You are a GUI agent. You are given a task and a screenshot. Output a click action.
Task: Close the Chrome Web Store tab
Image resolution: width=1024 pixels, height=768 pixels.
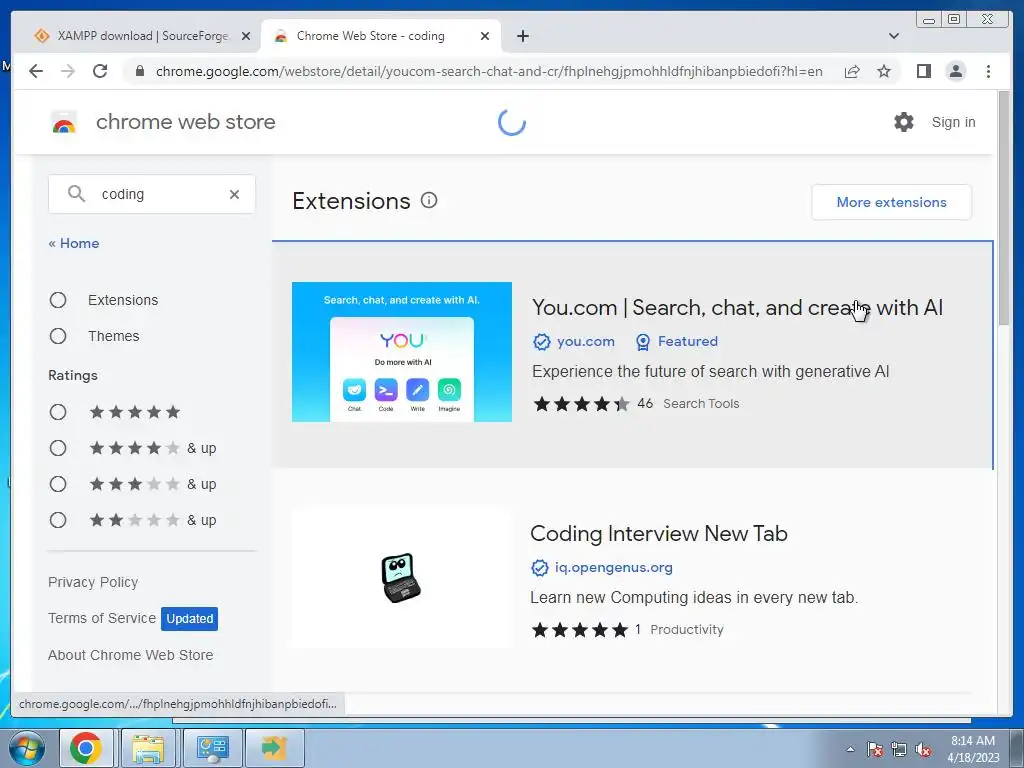coord(485,36)
